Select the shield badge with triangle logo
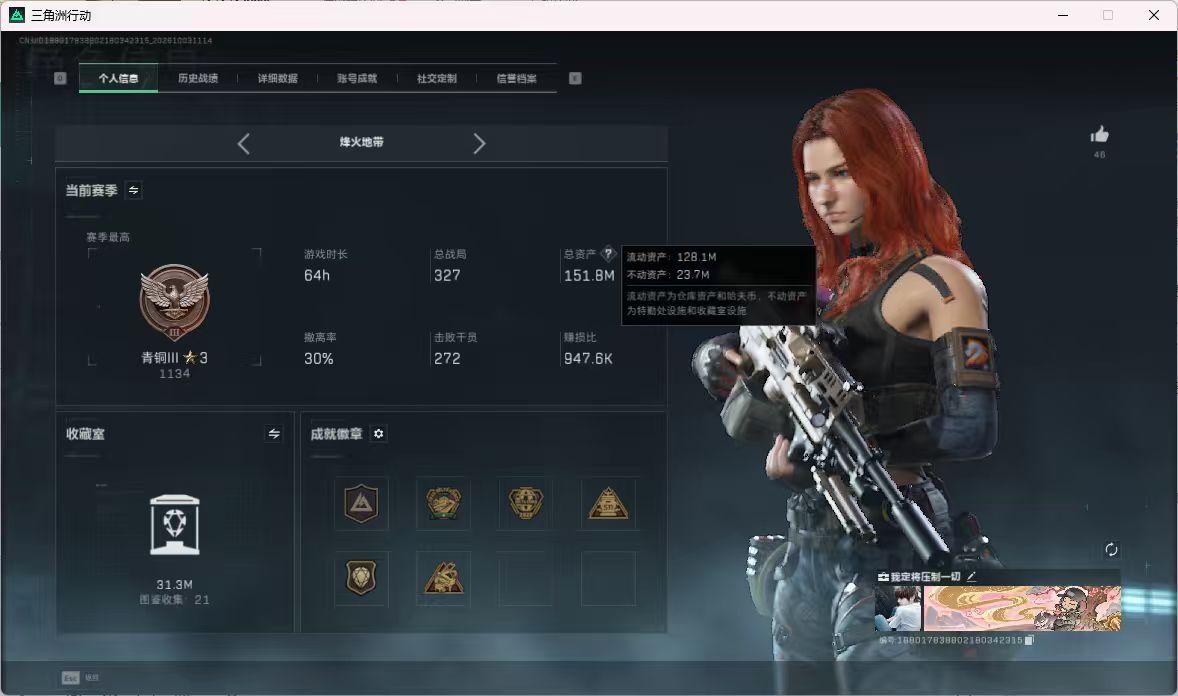This screenshot has width=1178, height=696. [361, 504]
